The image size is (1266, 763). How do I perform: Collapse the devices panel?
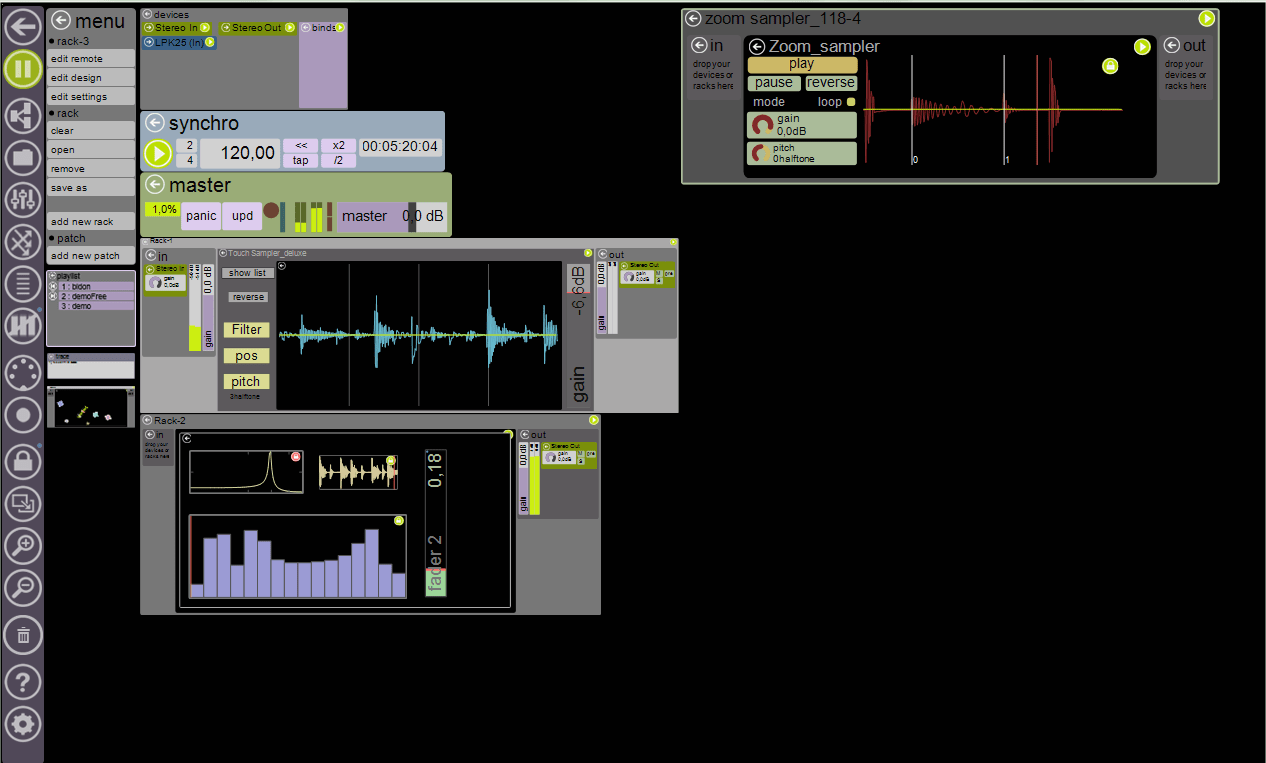click(148, 15)
